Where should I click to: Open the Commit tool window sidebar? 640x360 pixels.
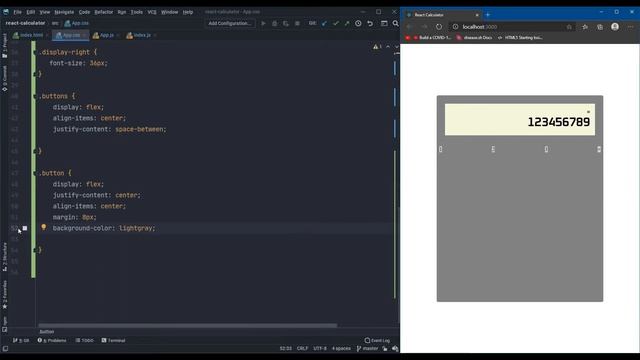click(5, 78)
